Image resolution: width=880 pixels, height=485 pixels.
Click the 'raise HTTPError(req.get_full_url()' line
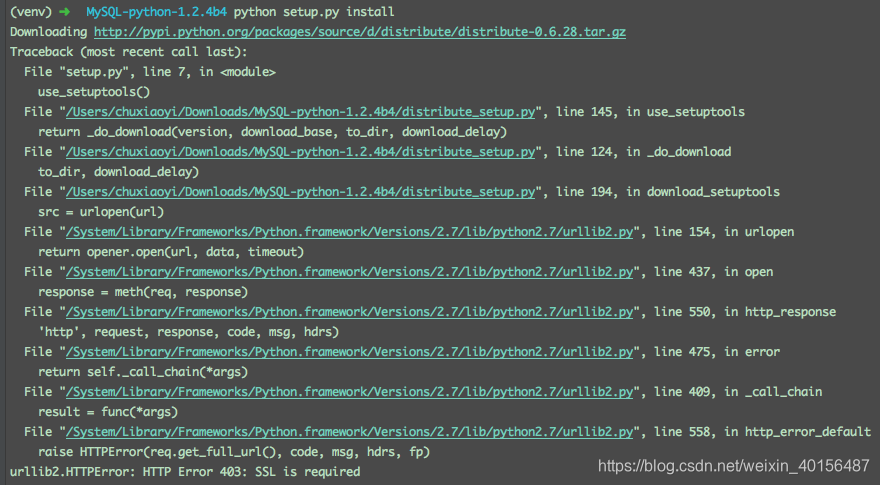(x=233, y=452)
